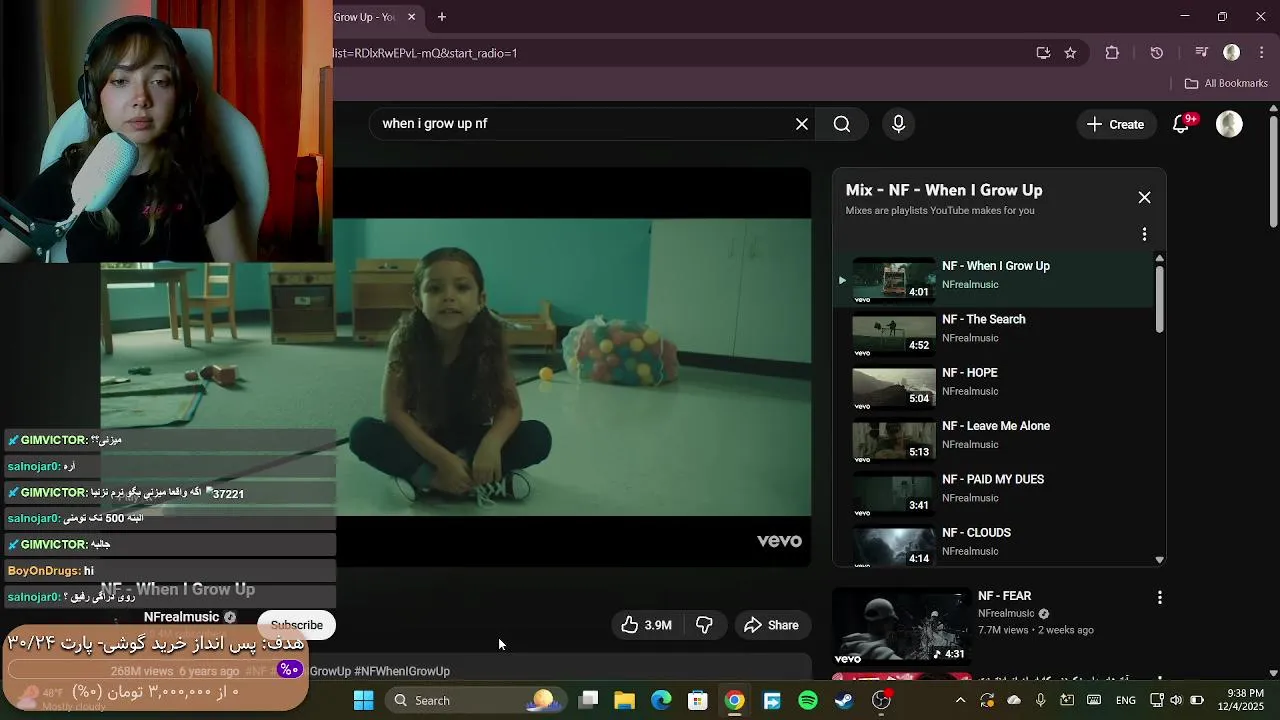This screenshot has height=720, width=1280.
Task: Like the video with 3.9M likes
Action: [646, 625]
